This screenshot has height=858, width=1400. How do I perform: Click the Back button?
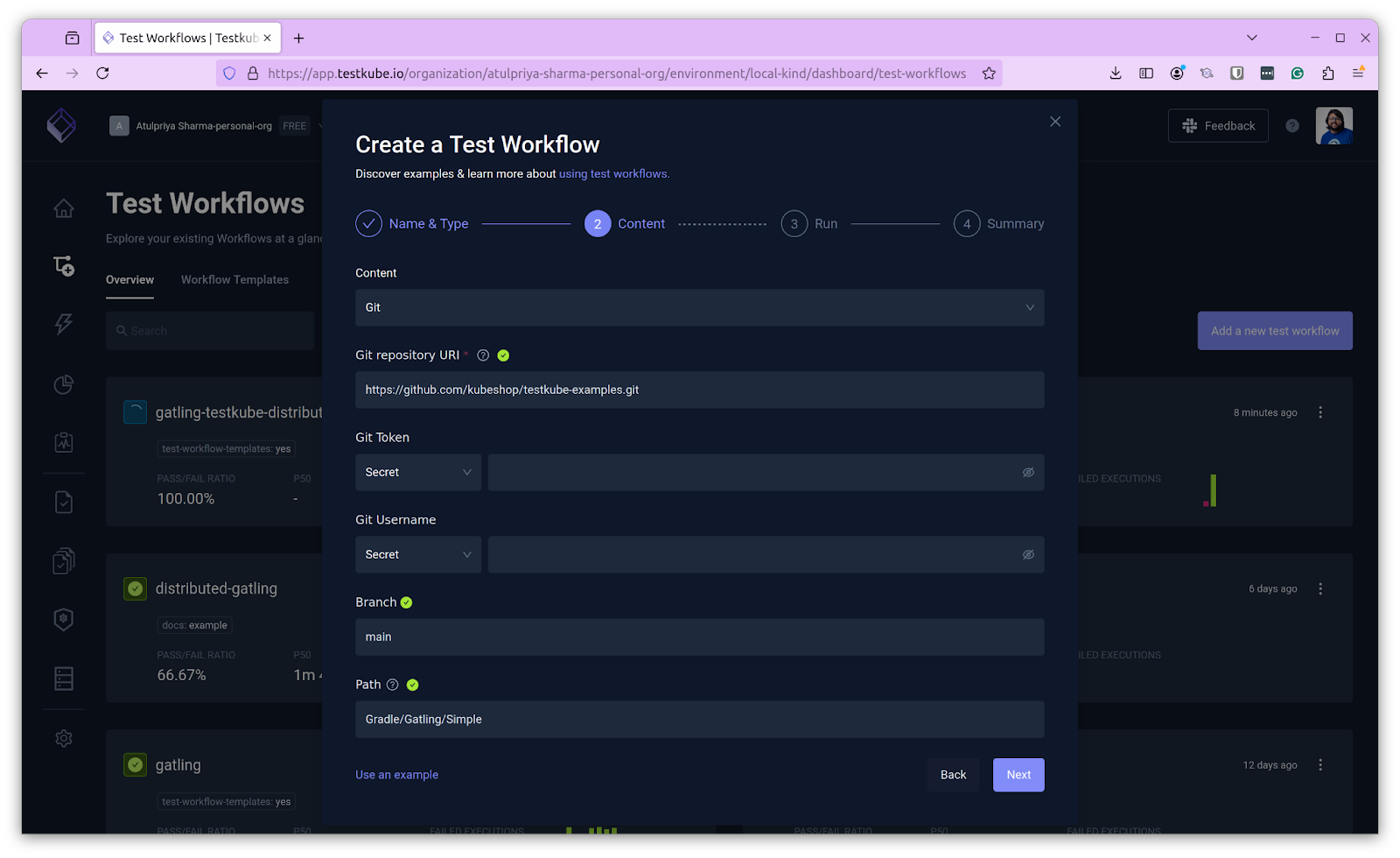pyautogui.click(x=953, y=775)
